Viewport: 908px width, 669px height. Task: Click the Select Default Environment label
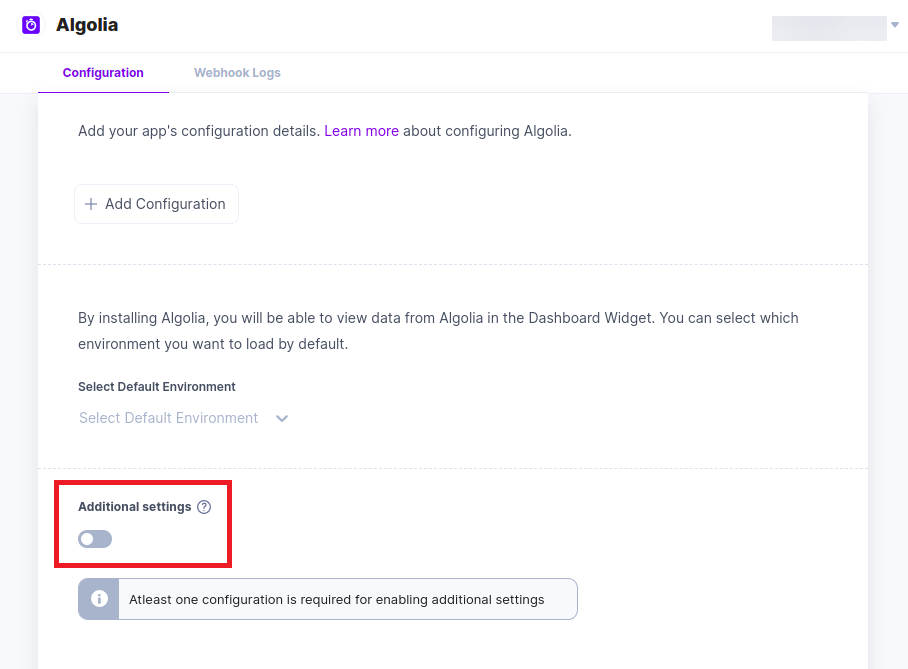[157, 387]
